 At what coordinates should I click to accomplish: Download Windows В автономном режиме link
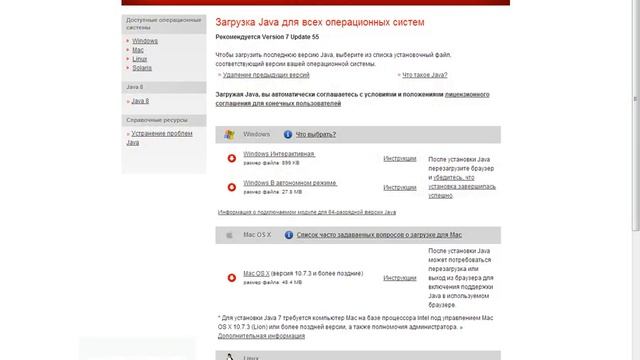pyautogui.click(x=290, y=183)
